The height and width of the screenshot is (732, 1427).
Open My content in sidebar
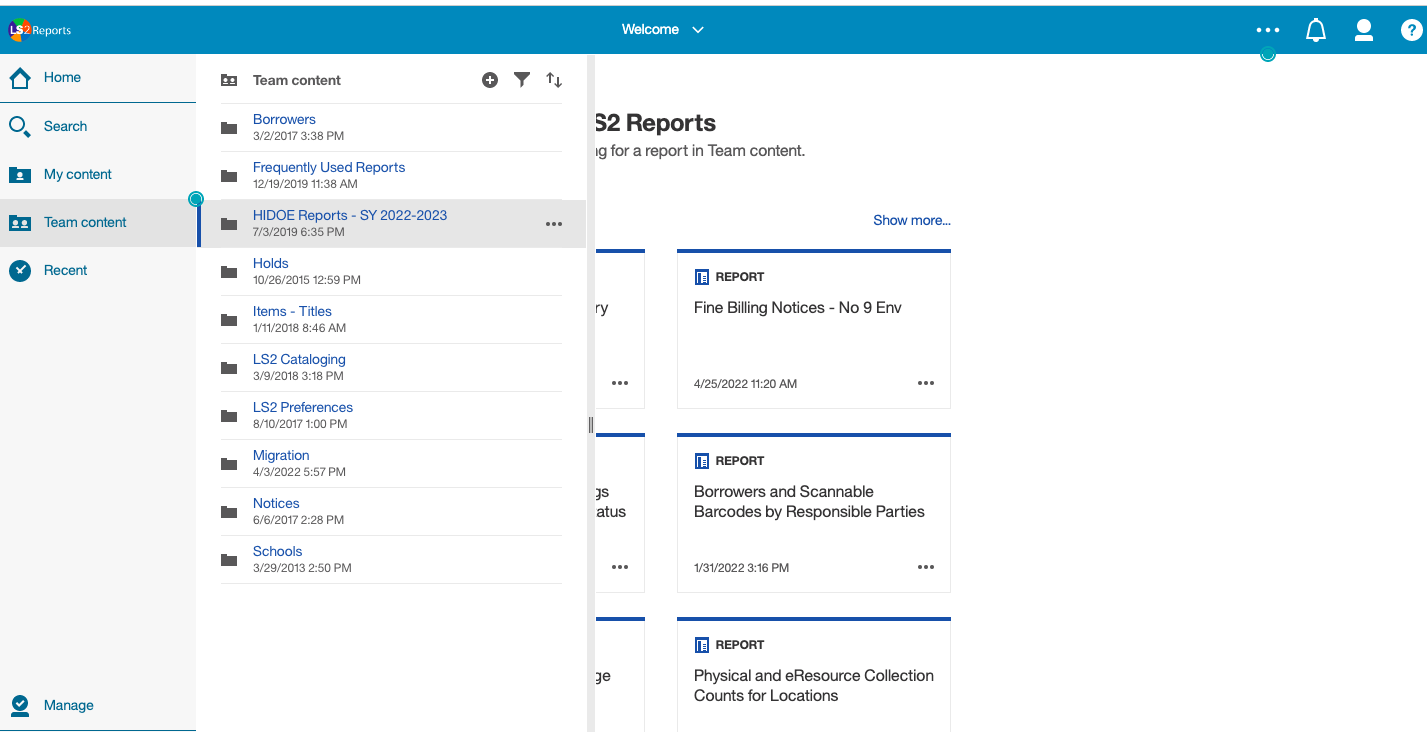click(x=98, y=174)
